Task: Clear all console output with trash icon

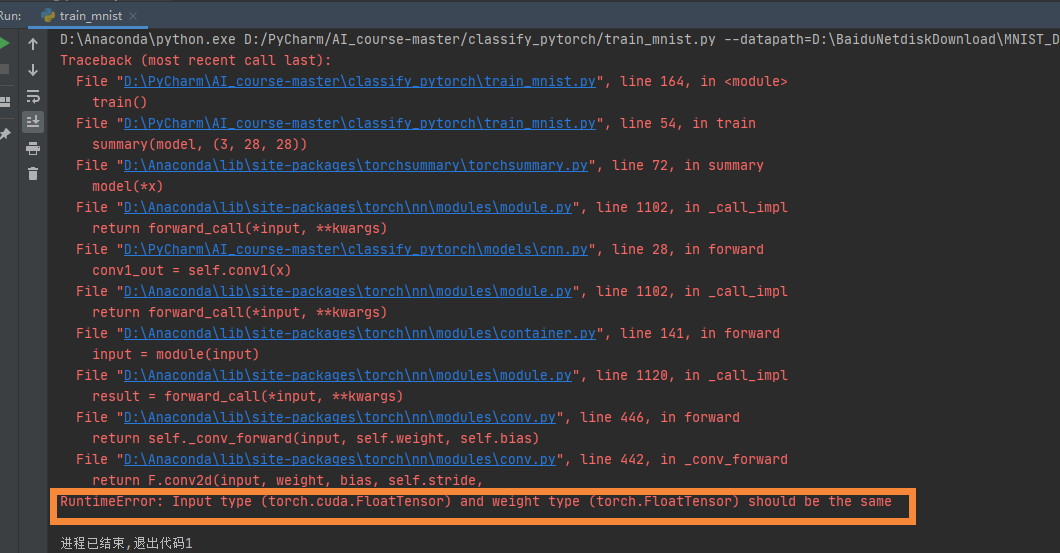Action: (x=32, y=174)
